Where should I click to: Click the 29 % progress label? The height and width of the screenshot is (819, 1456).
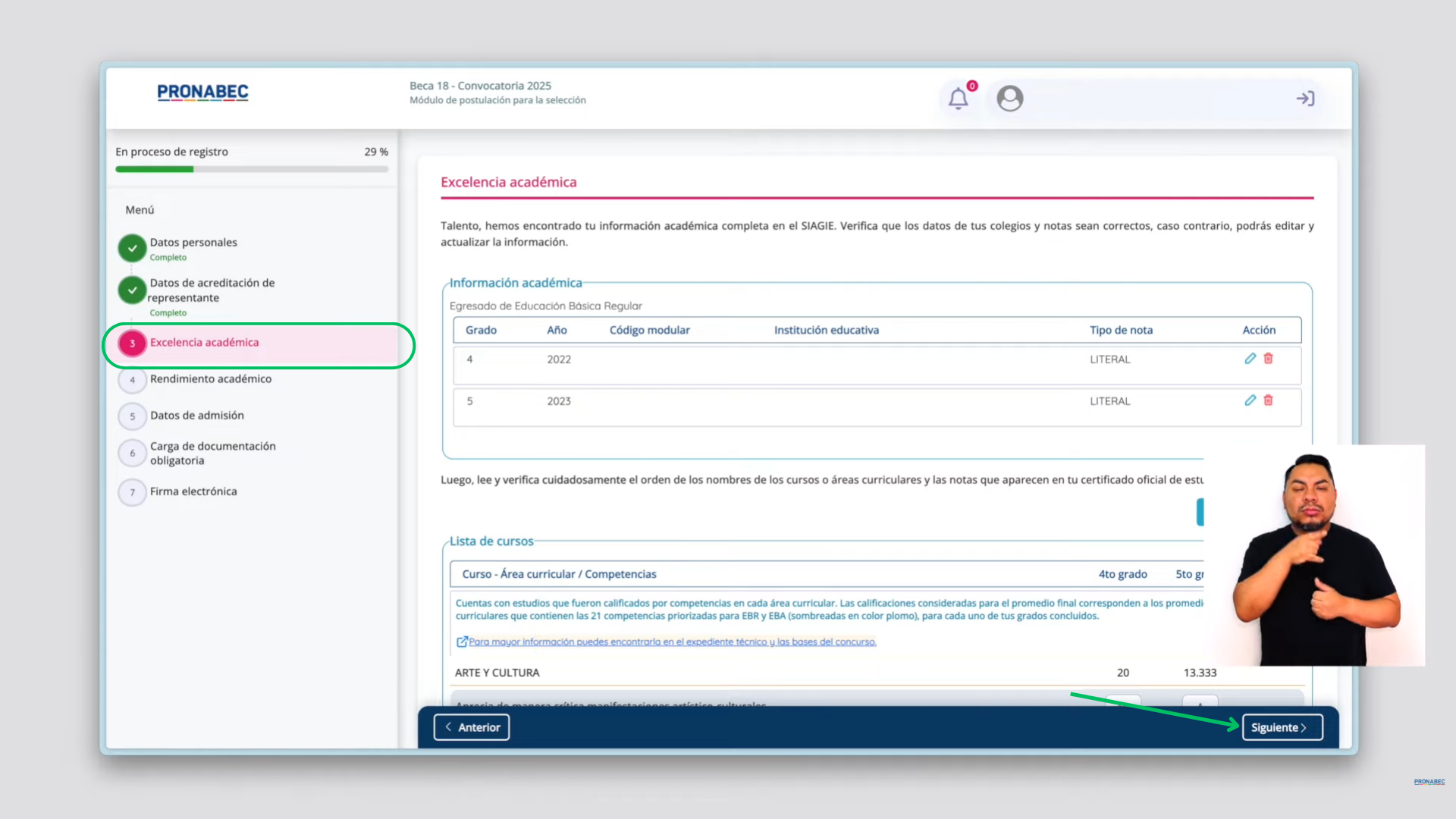pos(375,152)
